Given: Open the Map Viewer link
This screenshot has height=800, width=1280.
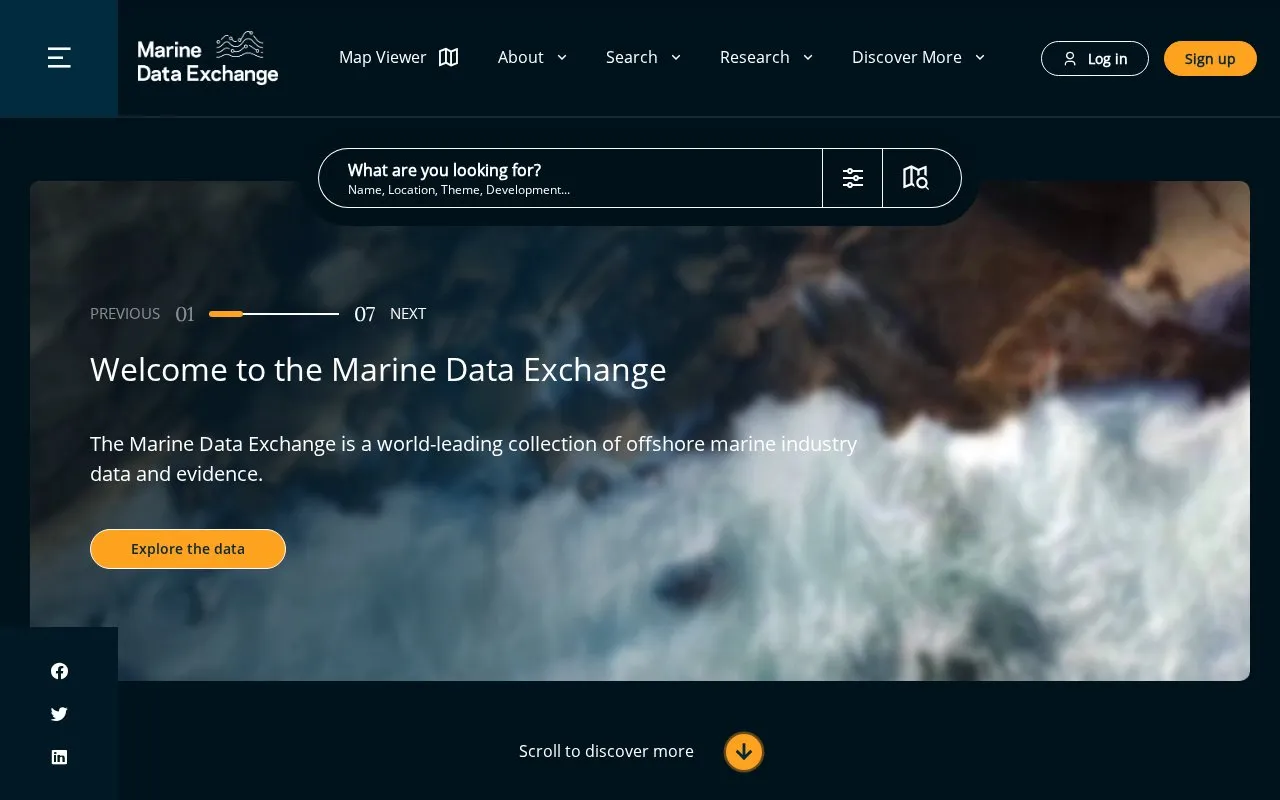Looking at the screenshot, I should pyautogui.click(x=398, y=57).
